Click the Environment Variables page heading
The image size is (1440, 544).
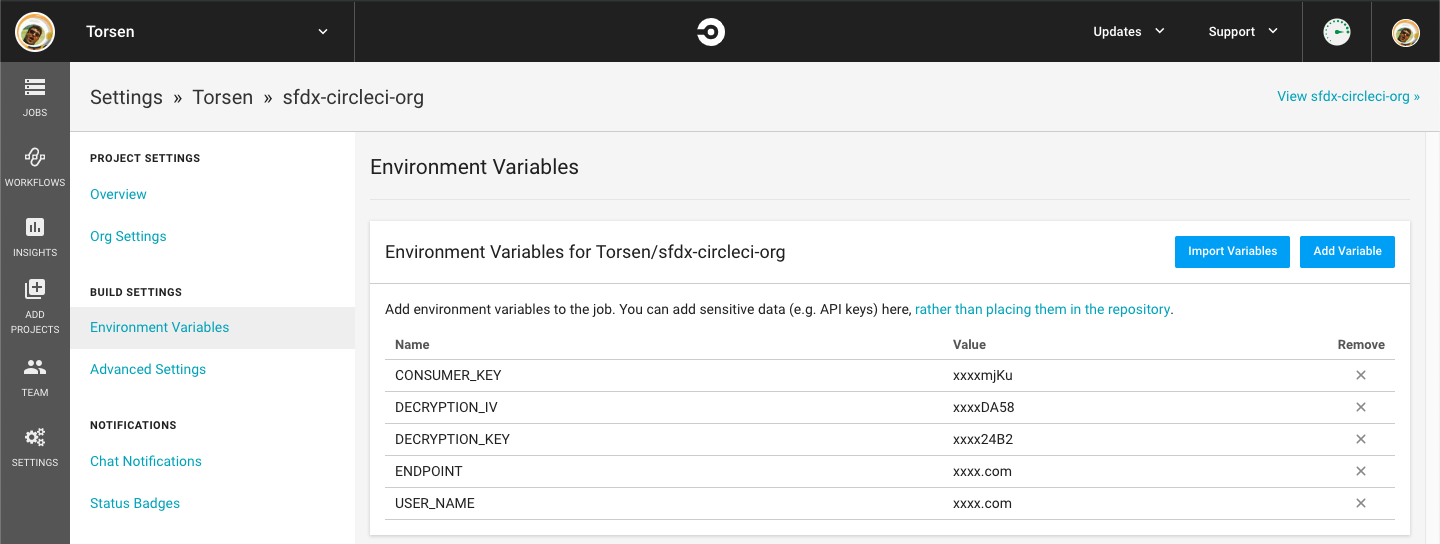click(x=474, y=167)
